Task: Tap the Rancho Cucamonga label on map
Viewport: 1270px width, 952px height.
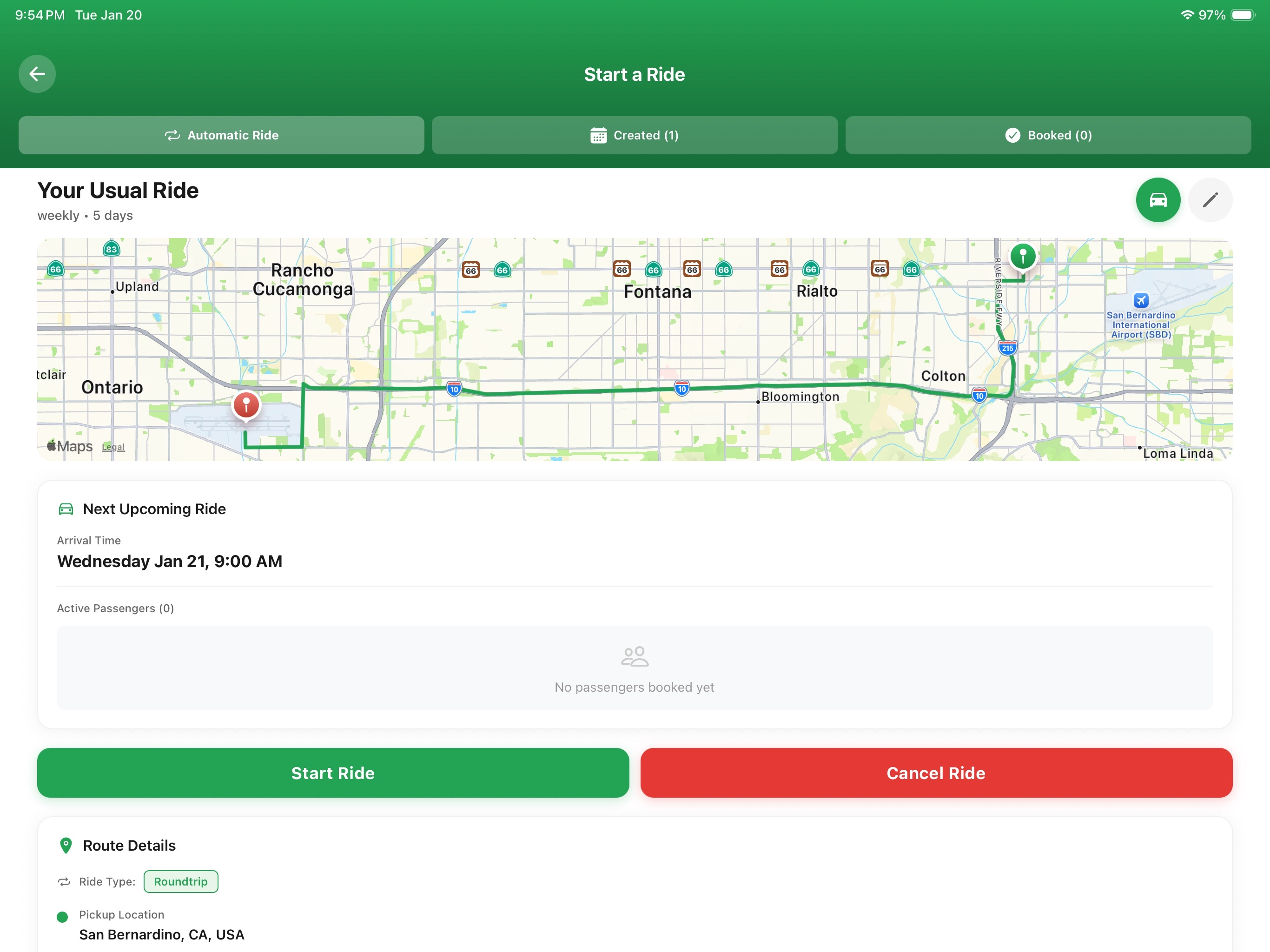Action: [x=303, y=280]
